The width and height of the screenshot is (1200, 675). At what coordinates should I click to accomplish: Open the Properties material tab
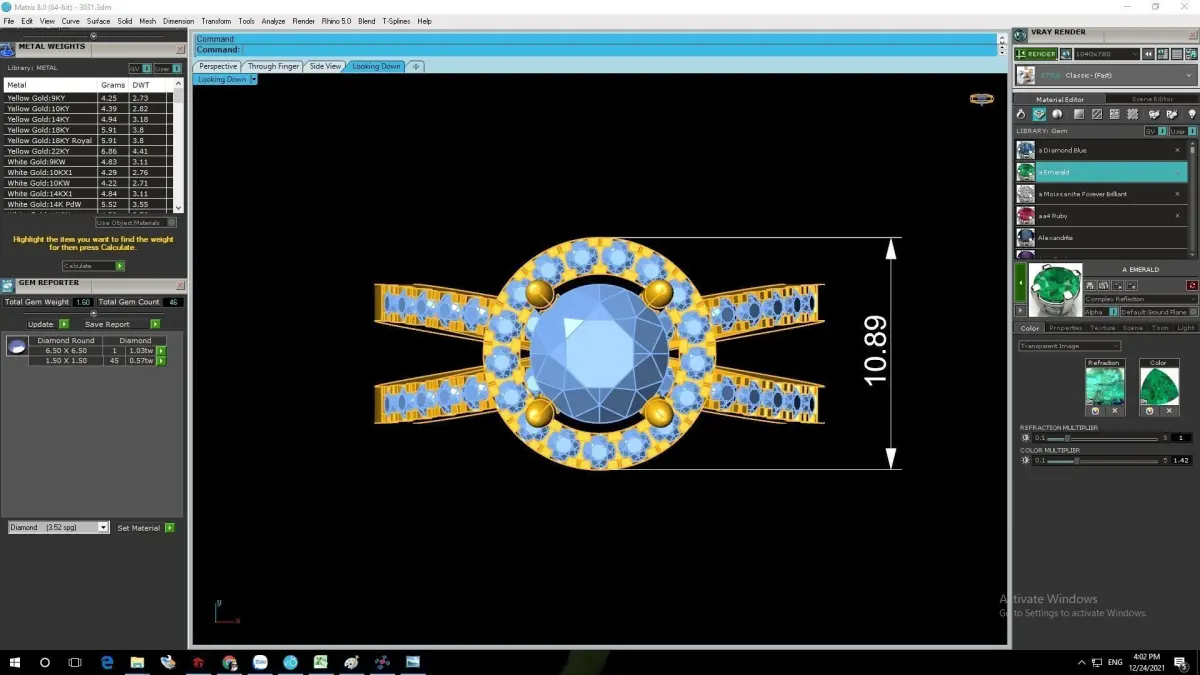point(1066,328)
